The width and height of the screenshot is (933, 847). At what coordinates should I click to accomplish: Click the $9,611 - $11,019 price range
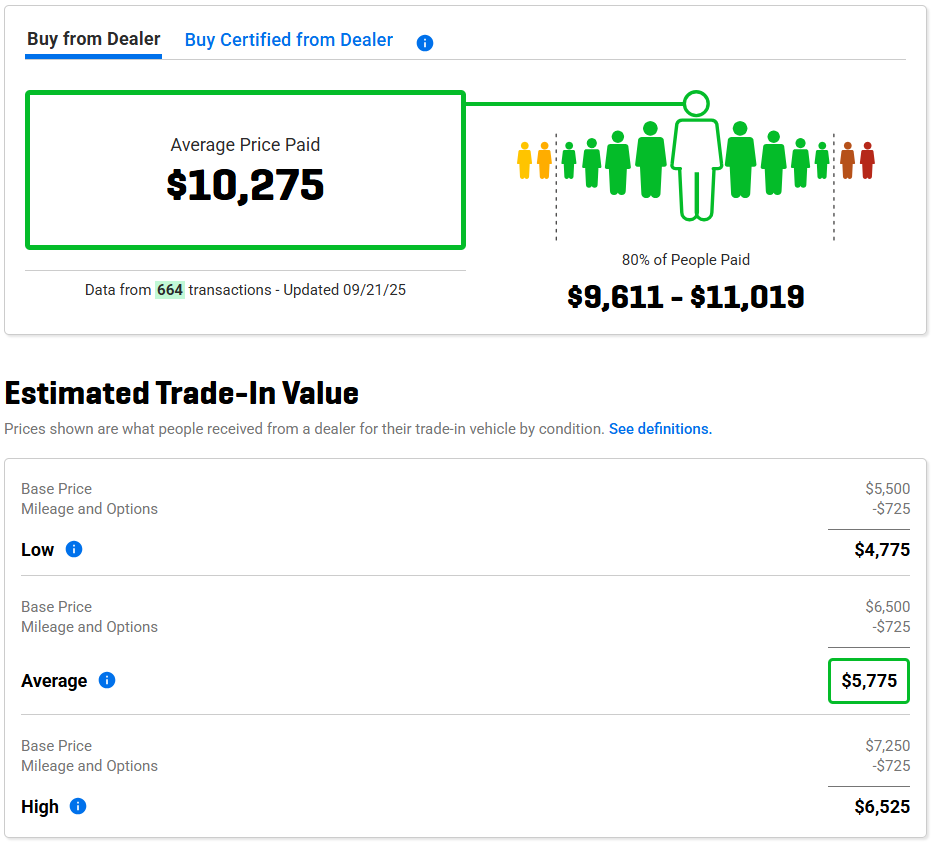click(x=686, y=297)
